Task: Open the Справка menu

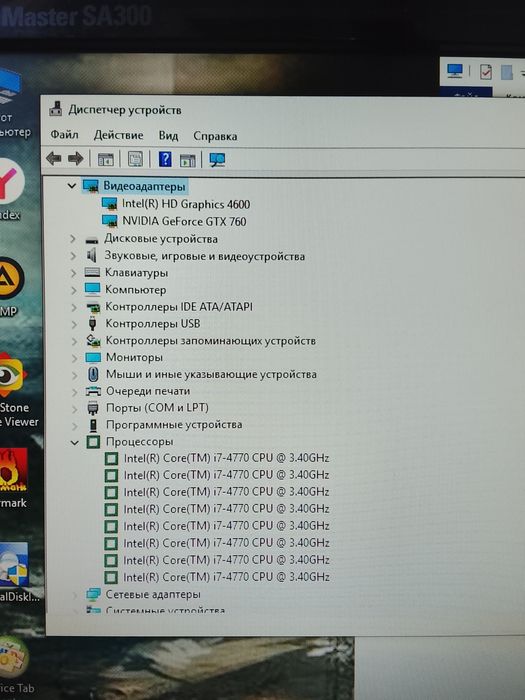Action: coord(215,136)
